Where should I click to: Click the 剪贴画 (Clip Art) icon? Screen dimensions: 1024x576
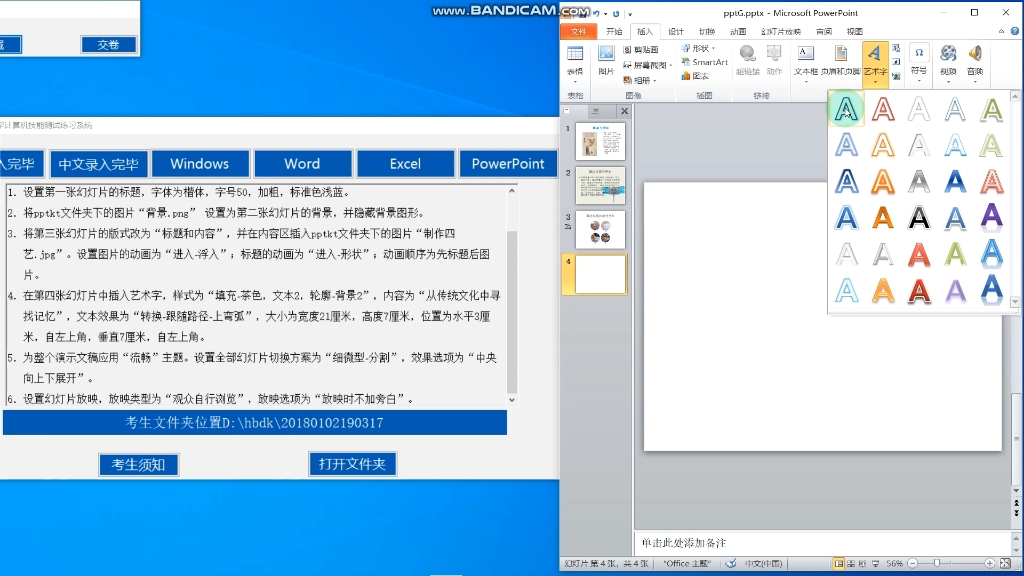coord(645,50)
